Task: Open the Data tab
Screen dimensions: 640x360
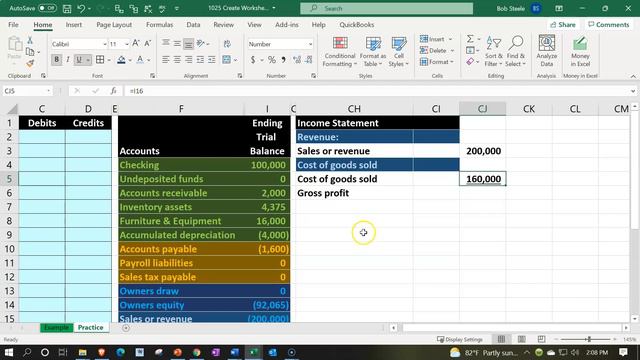Action: click(x=193, y=25)
